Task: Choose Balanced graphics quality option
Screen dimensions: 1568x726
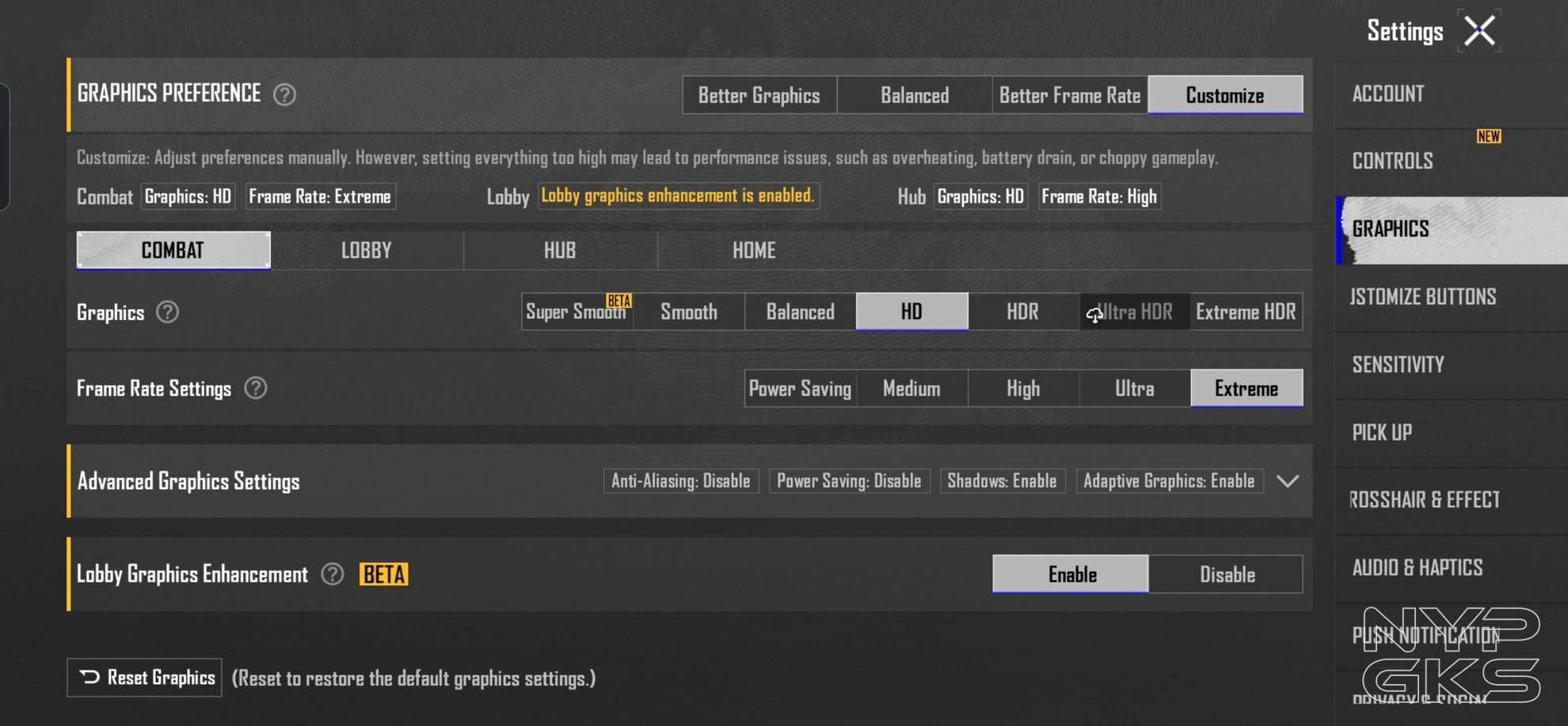Action: coord(801,312)
